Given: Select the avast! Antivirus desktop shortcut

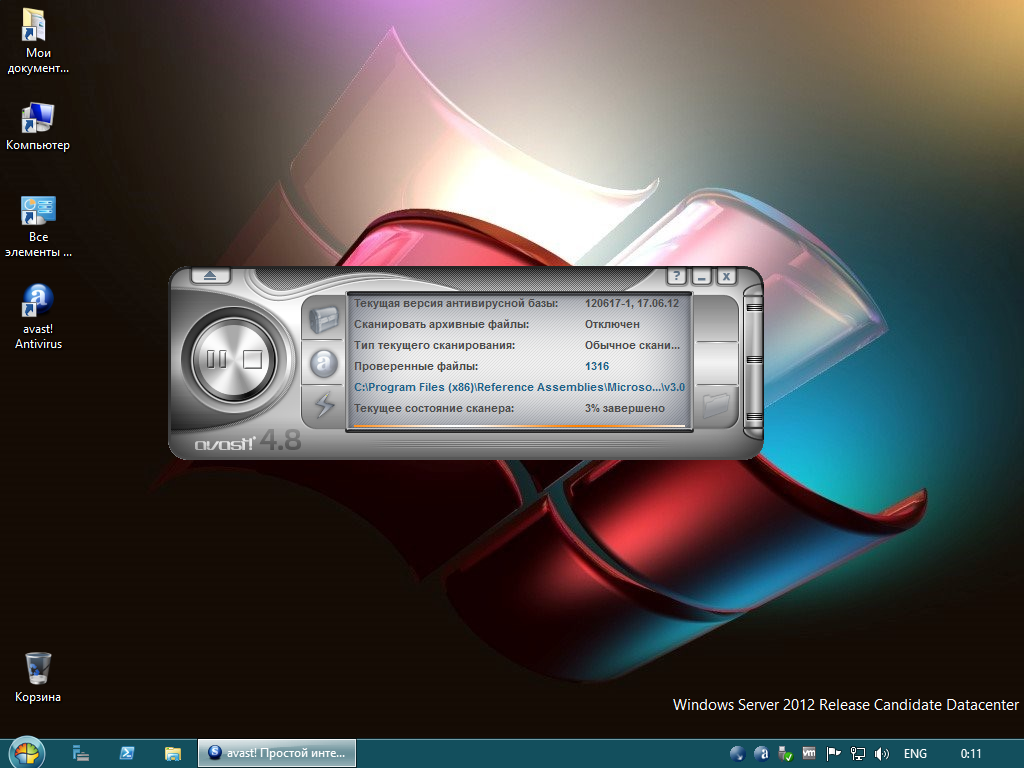Looking at the screenshot, I should point(38,317).
